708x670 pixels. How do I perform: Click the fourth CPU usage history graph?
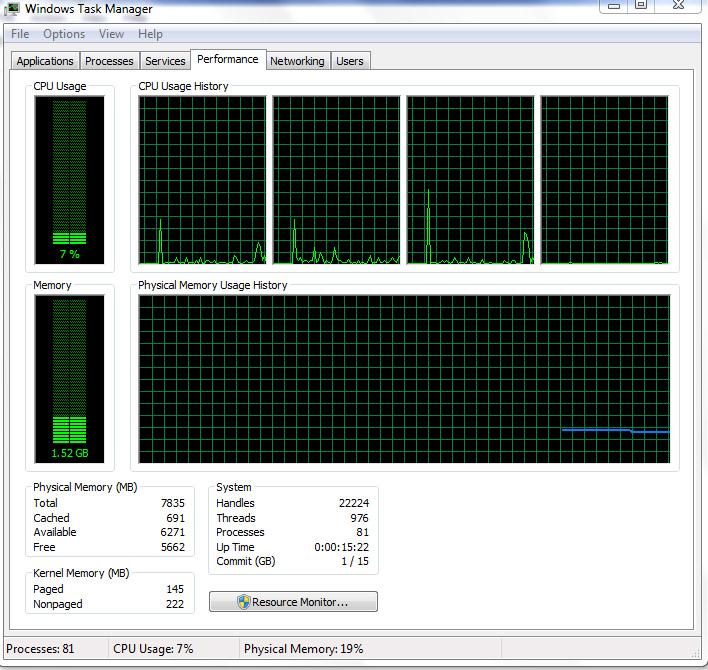(x=605, y=180)
